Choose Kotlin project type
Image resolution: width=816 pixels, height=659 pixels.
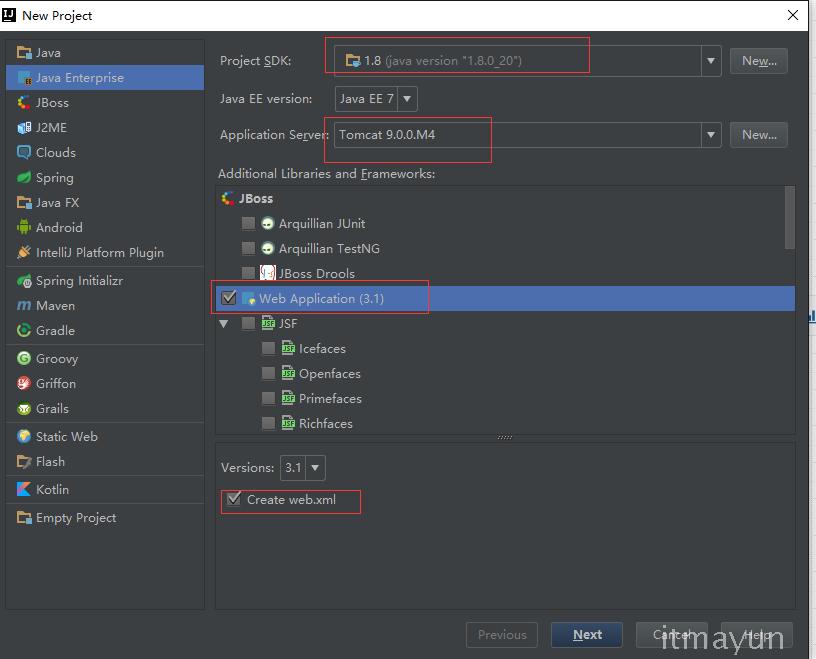(x=105, y=489)
